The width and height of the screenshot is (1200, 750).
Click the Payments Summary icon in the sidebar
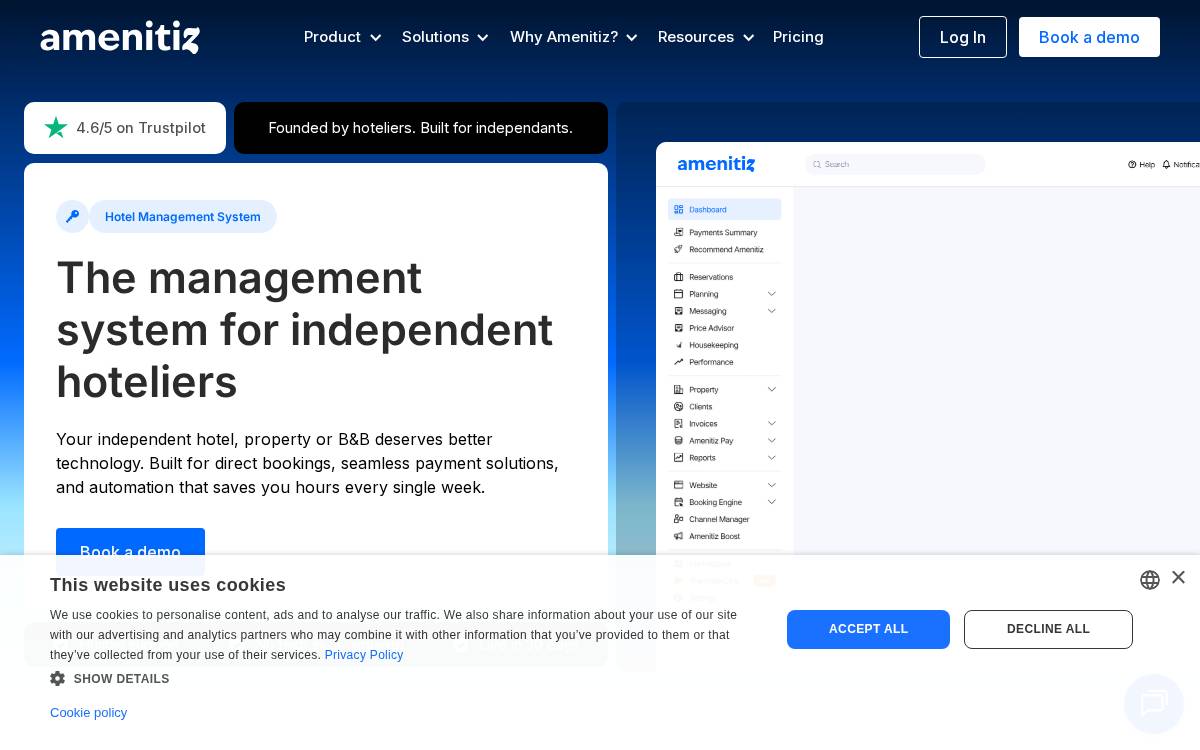[679, 232]
